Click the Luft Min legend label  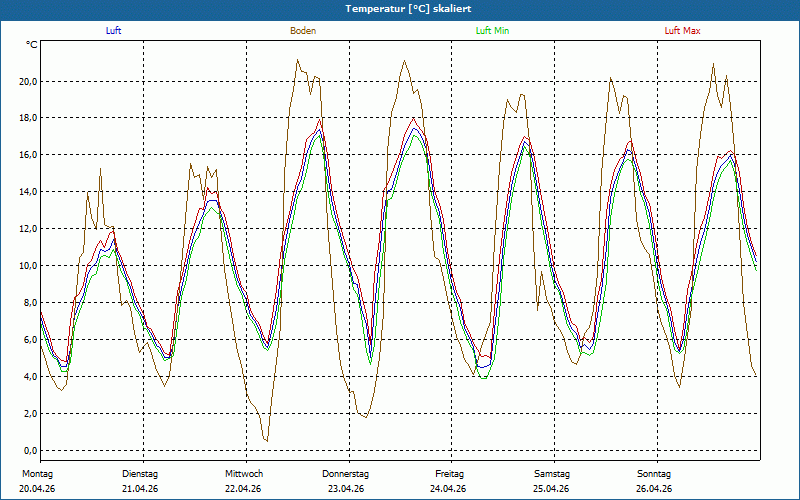tap(492, 31)
